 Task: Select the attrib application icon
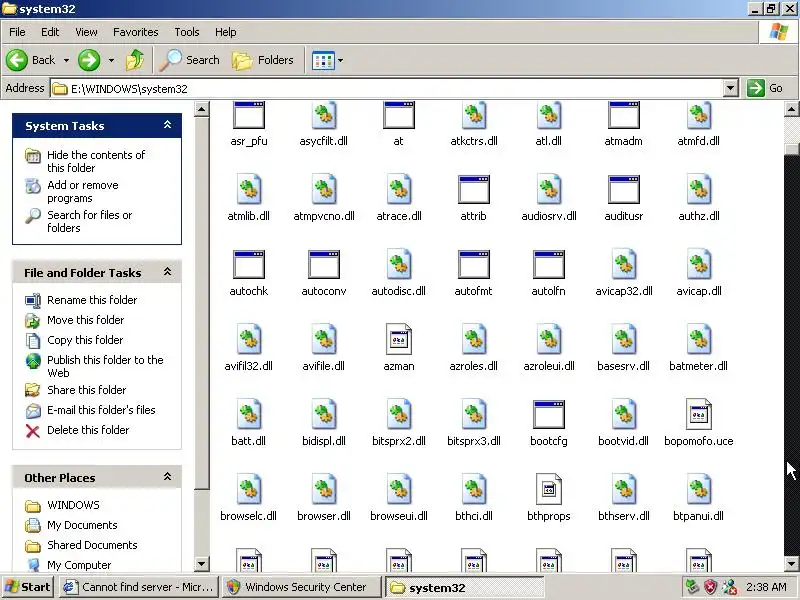click(473, 189)
